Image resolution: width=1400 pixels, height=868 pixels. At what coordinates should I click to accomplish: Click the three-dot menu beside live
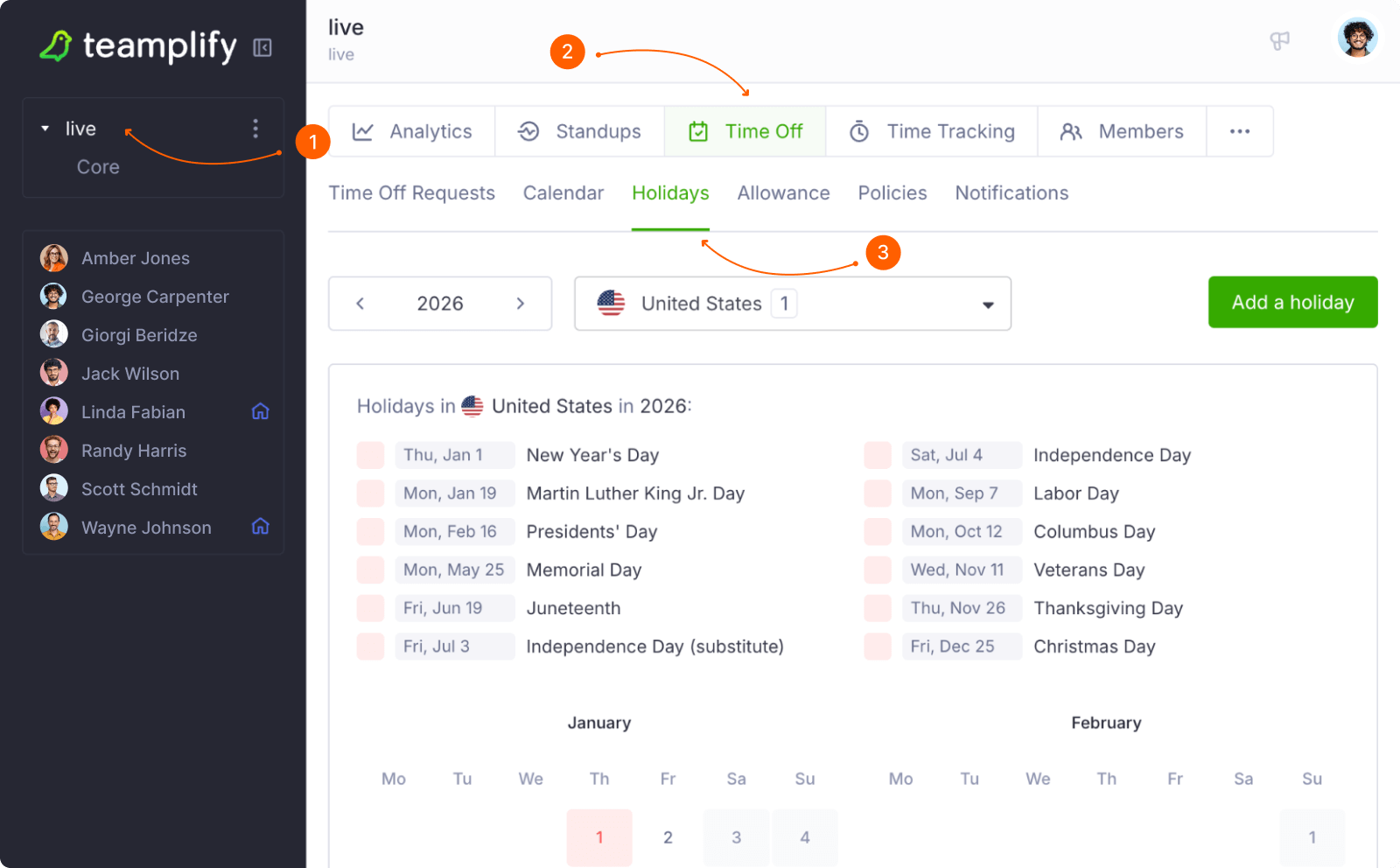(x=255, y=129)
